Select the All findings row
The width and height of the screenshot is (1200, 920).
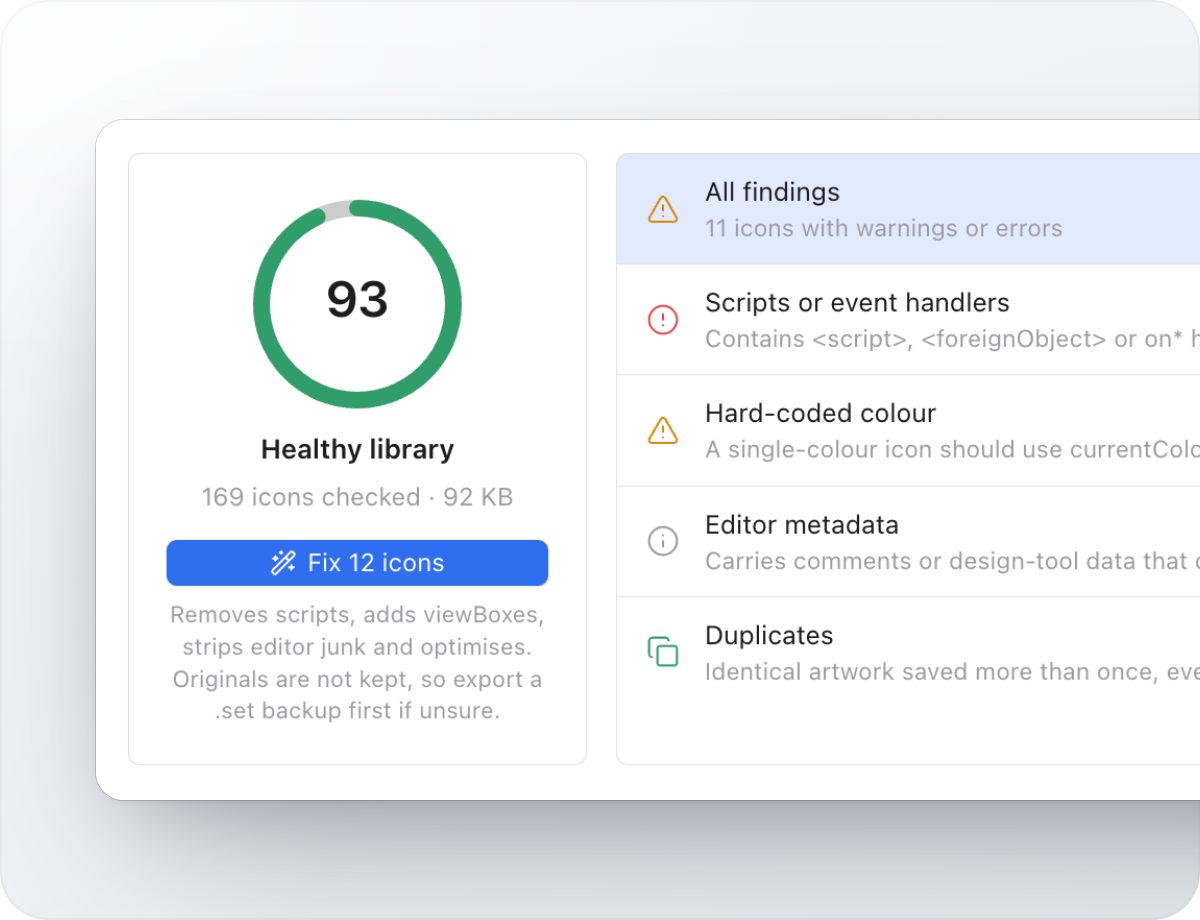coord(908,209)
